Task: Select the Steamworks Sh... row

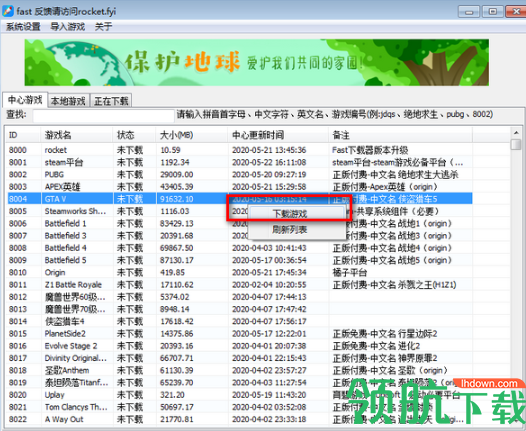Action: coord(240,211)
